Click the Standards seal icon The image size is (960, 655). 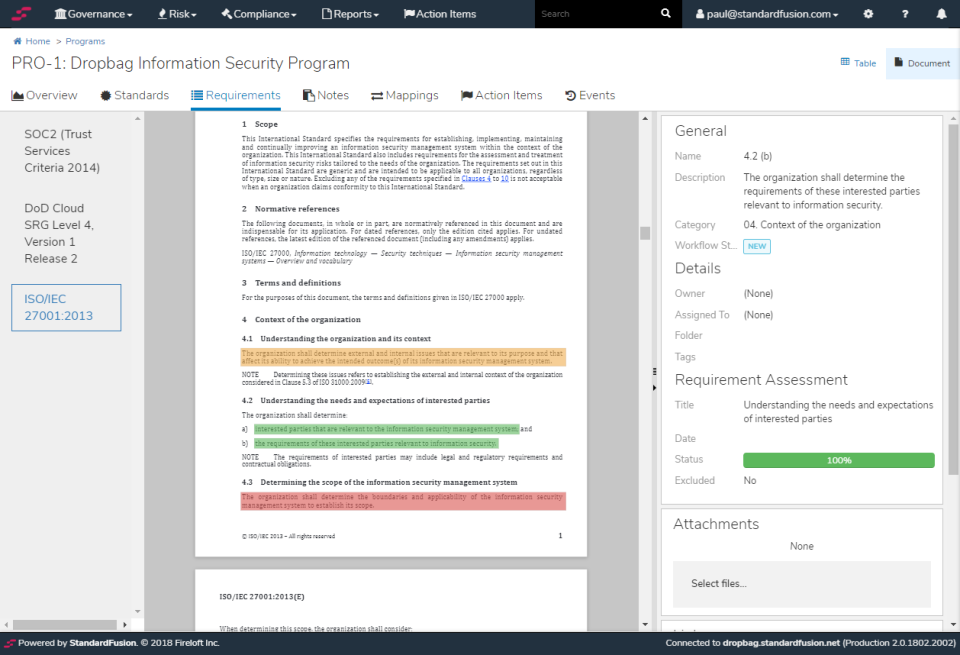[105, 95]
